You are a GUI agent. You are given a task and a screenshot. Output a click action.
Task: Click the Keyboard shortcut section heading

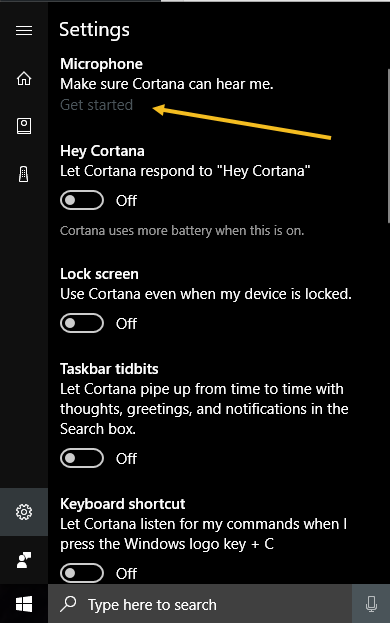pyautogui.click(x=122, y=504)
